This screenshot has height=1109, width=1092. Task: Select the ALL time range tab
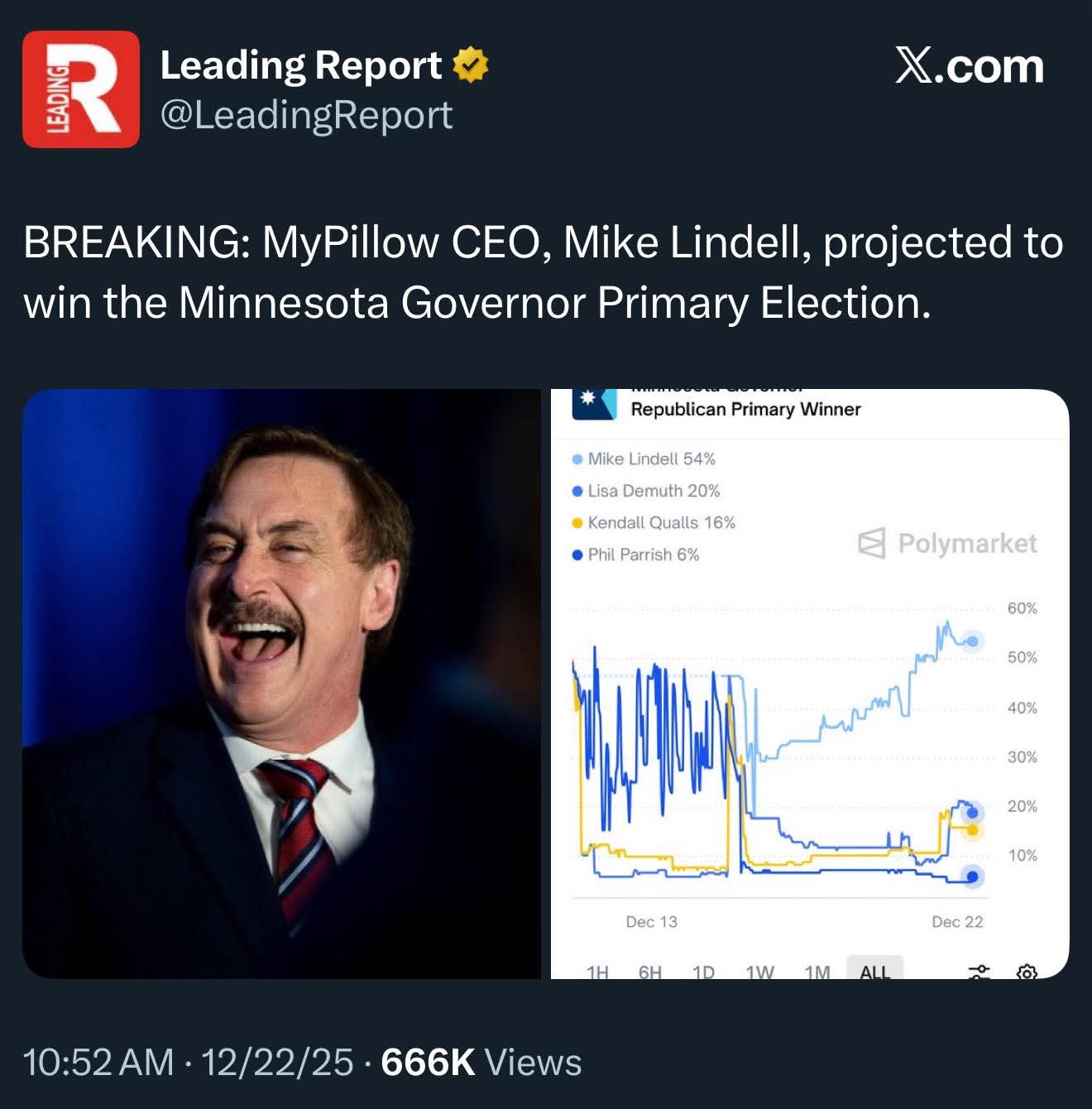point(874,968)
